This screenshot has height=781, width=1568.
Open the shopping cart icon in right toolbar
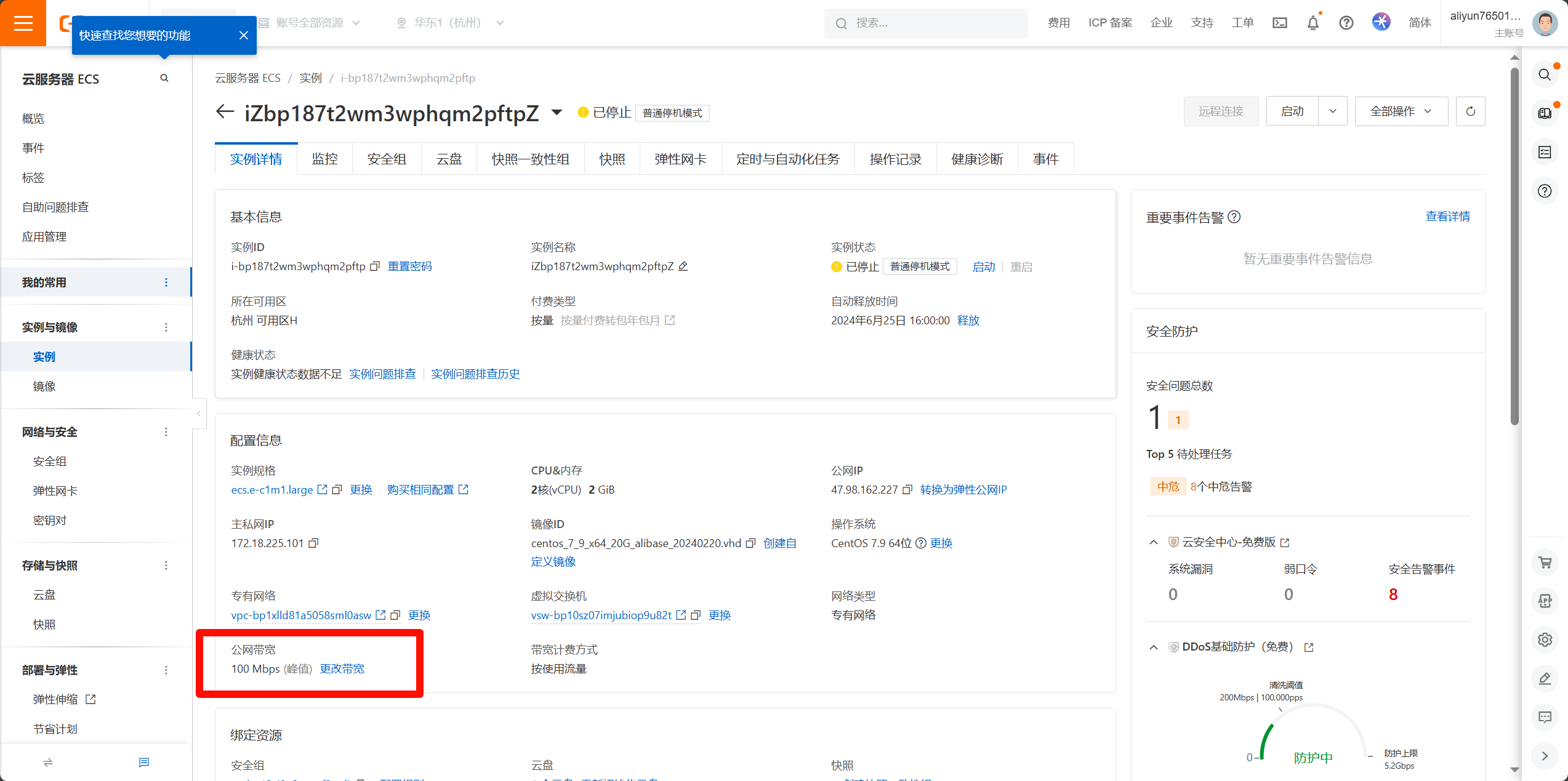(x=1545, y=563)
